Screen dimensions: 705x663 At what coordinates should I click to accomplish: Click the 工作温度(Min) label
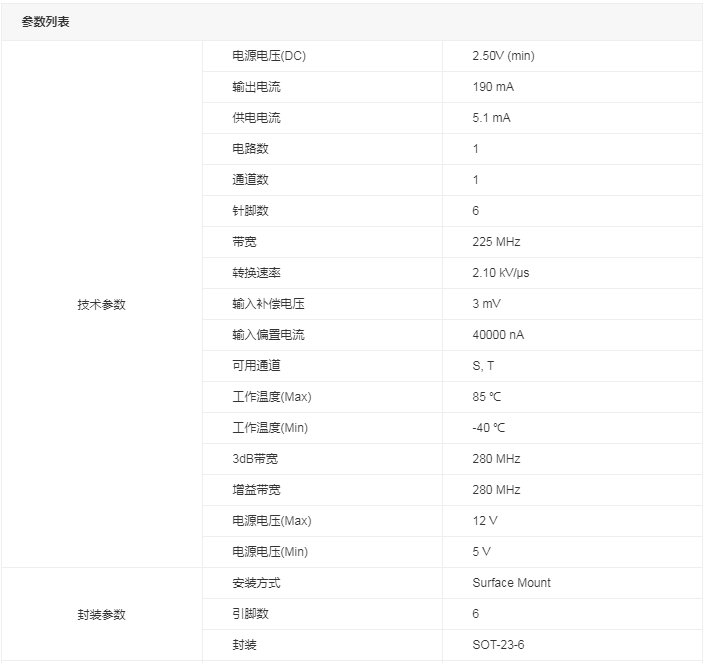tap(270, 428)
